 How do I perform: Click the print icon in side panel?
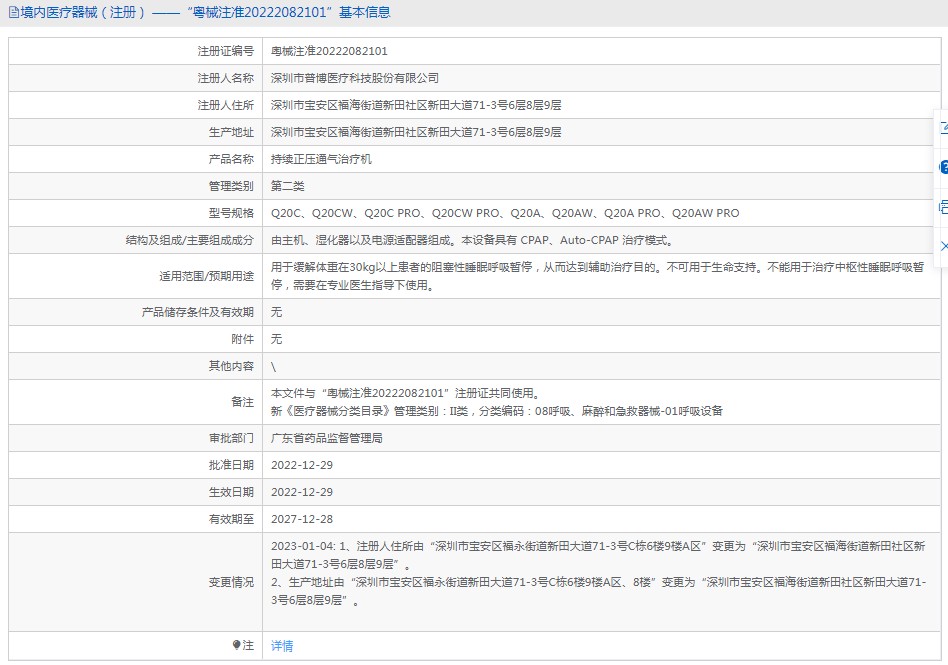(942, 207)
